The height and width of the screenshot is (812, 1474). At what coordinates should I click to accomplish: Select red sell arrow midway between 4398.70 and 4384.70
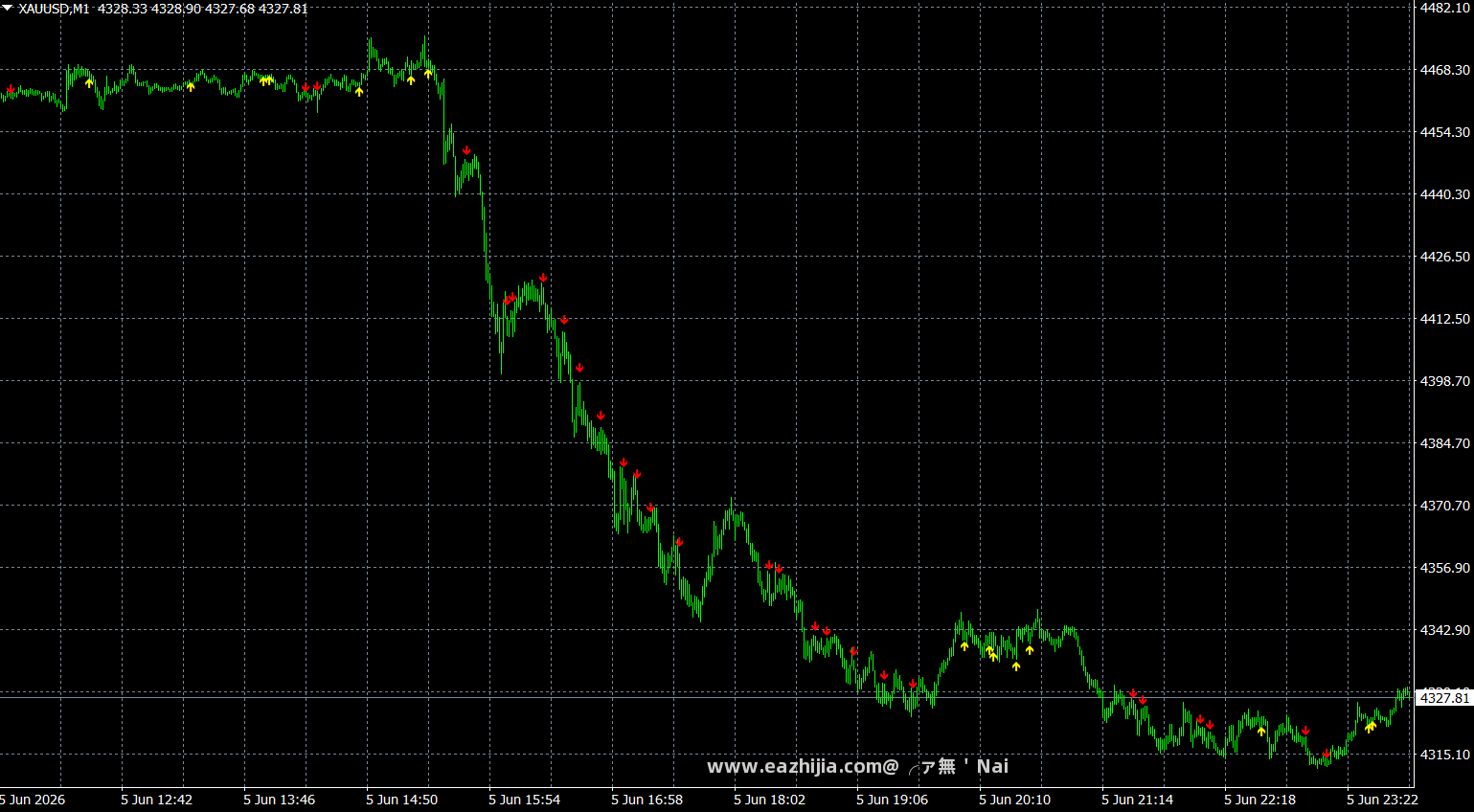pos(601,416)
